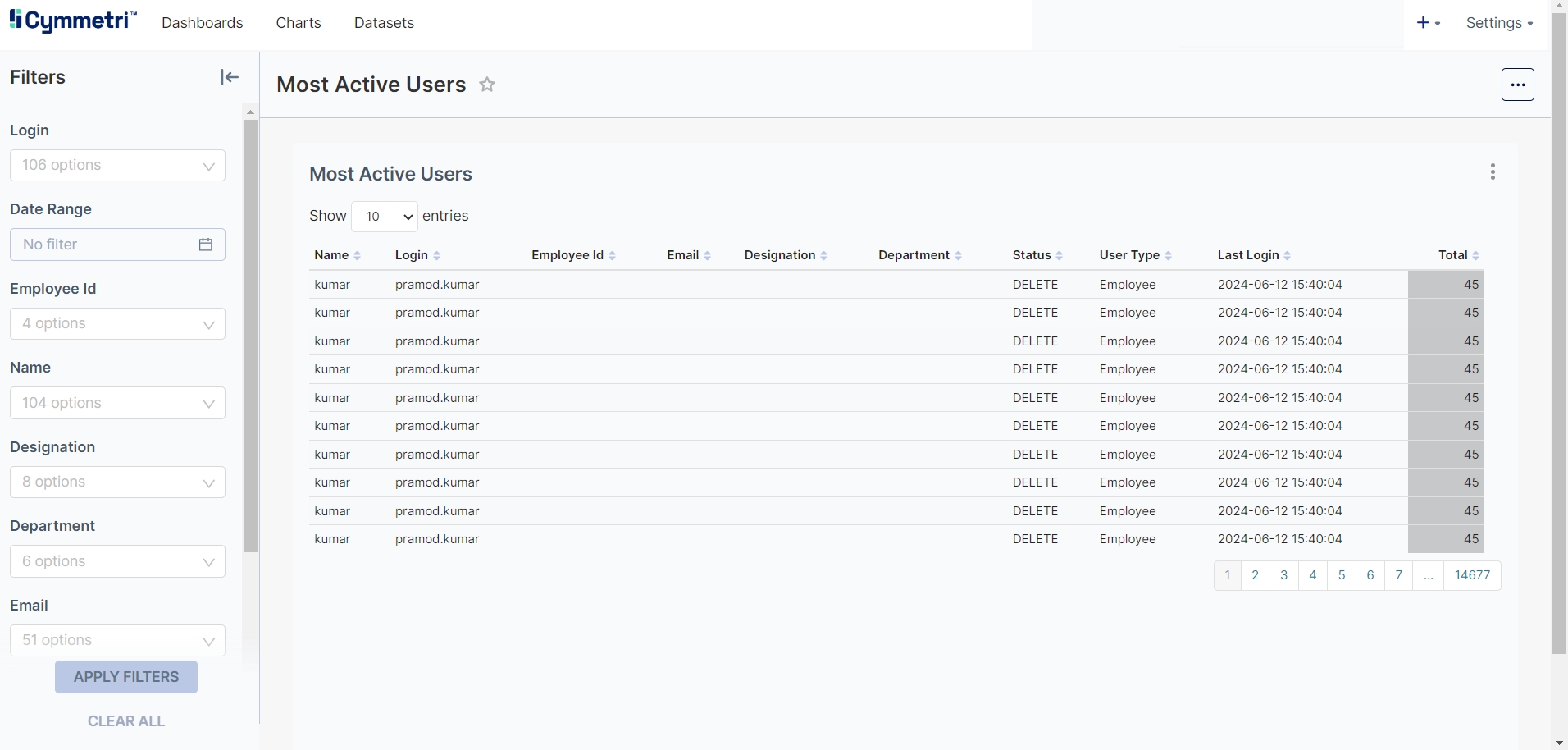Favorite the dashboard using the star icon
The width and height of the screenshot is (1568, 750).
click(x=487, y=85)
